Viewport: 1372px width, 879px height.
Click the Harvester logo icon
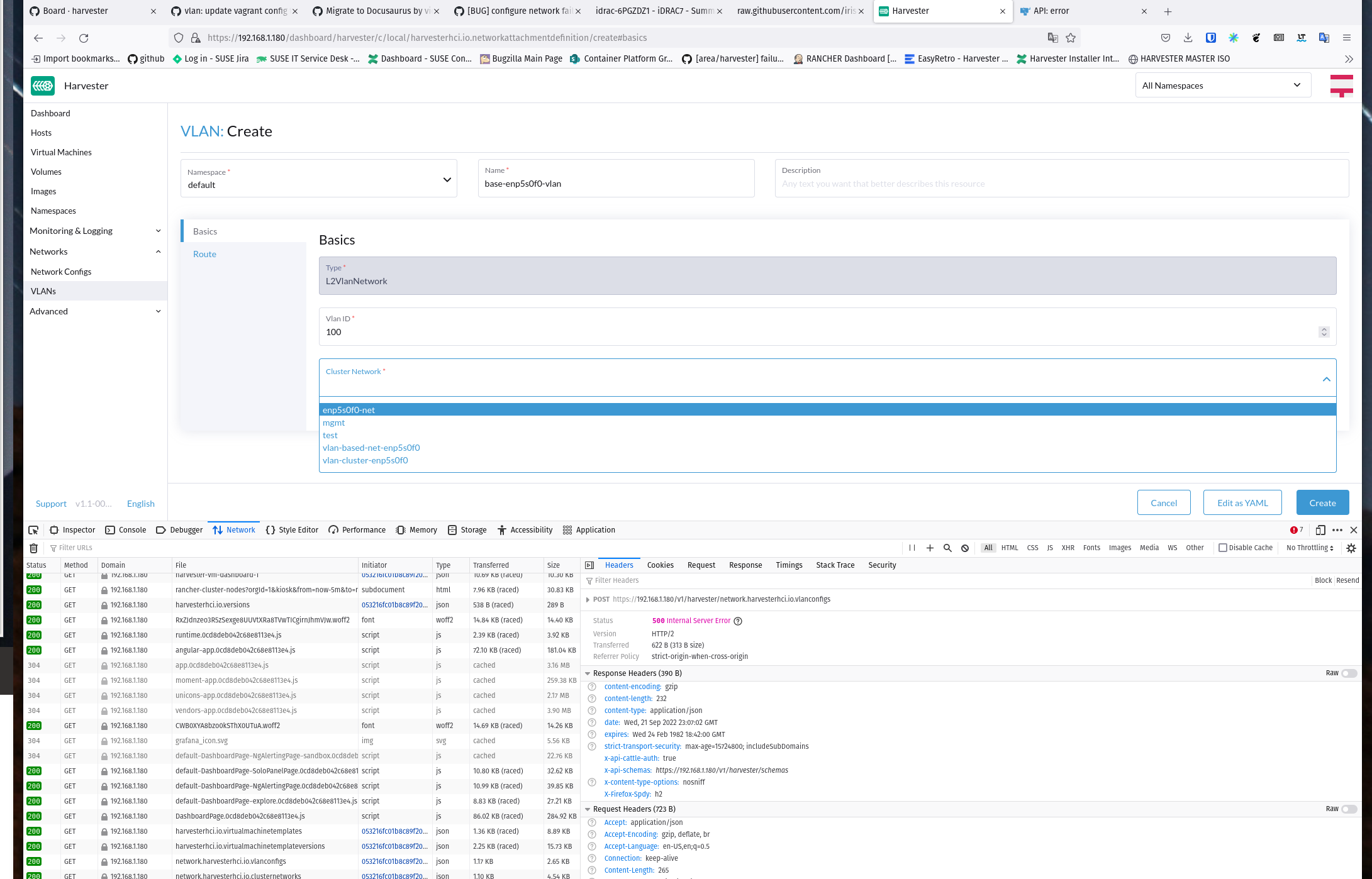coord(42,86)
